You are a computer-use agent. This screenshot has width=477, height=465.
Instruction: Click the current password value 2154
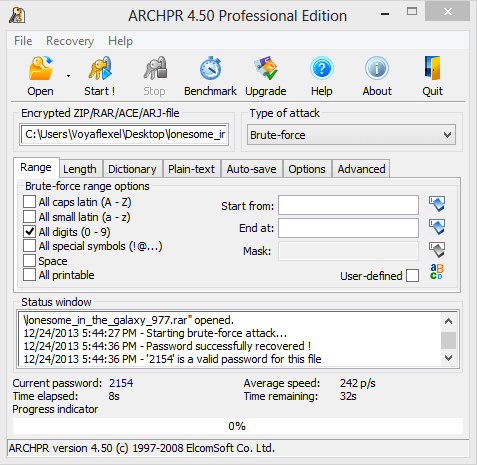(x=121, y=383)
